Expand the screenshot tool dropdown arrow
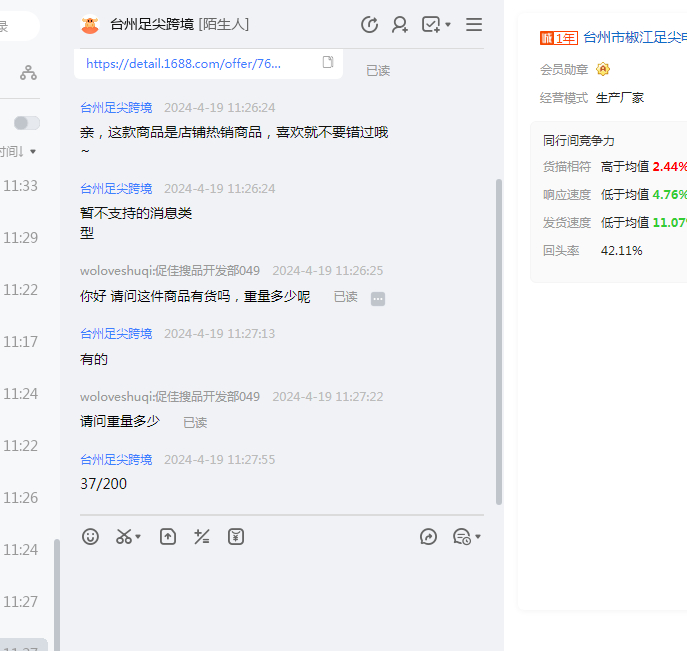 coord(139,537)
